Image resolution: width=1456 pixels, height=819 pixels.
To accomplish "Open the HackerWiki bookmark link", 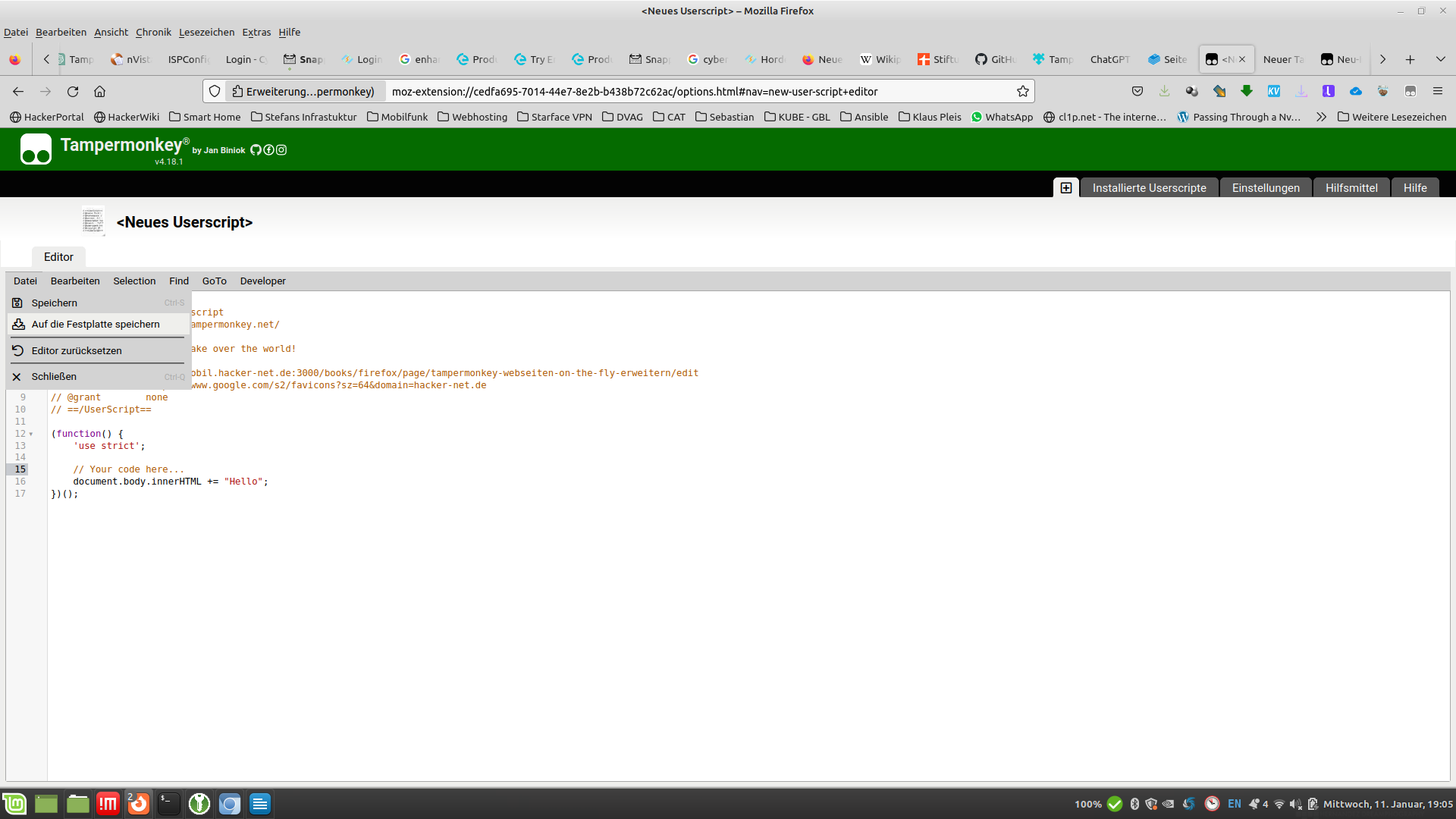I will click(127, 117).
